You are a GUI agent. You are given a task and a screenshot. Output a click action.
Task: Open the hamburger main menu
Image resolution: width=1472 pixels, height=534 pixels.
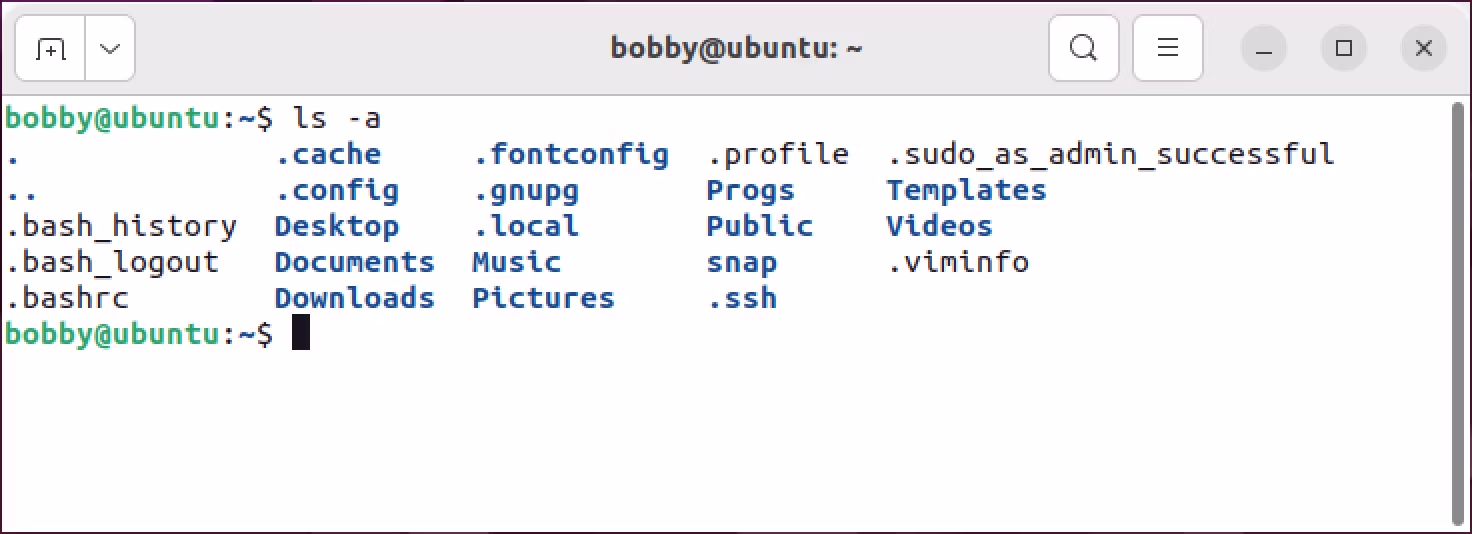click(x=1167, y=48)
